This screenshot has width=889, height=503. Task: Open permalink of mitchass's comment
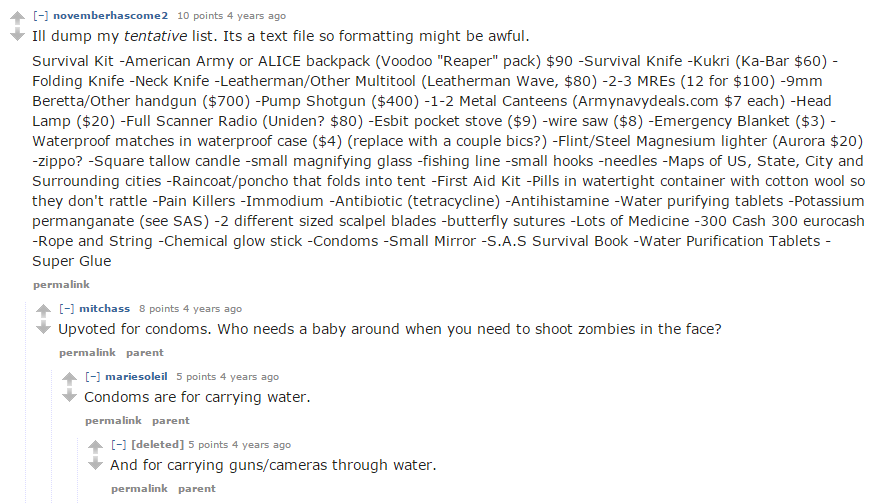(x=87, y=352)
